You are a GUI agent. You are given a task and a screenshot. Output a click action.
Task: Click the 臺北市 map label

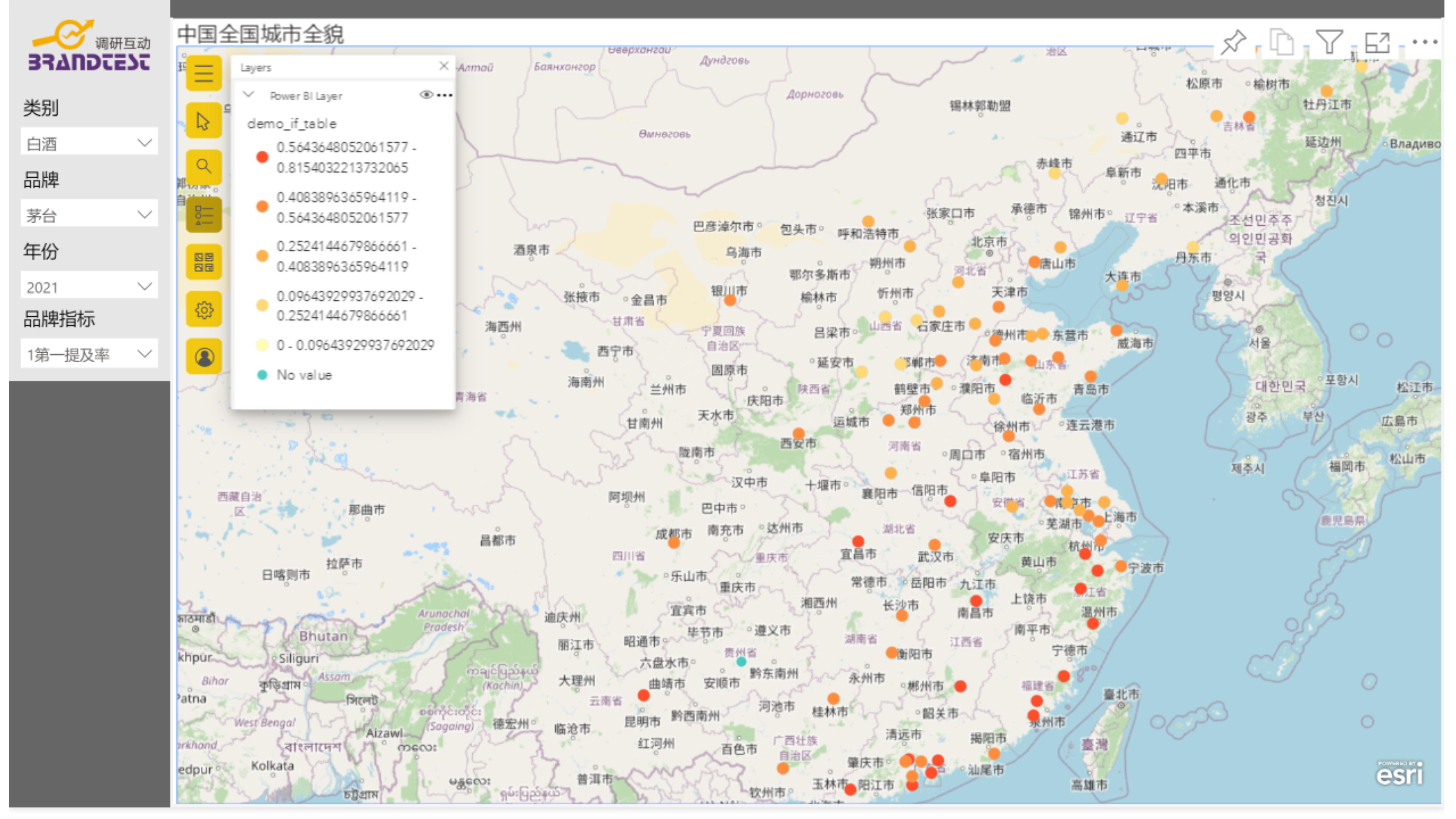coord(1121,694)
